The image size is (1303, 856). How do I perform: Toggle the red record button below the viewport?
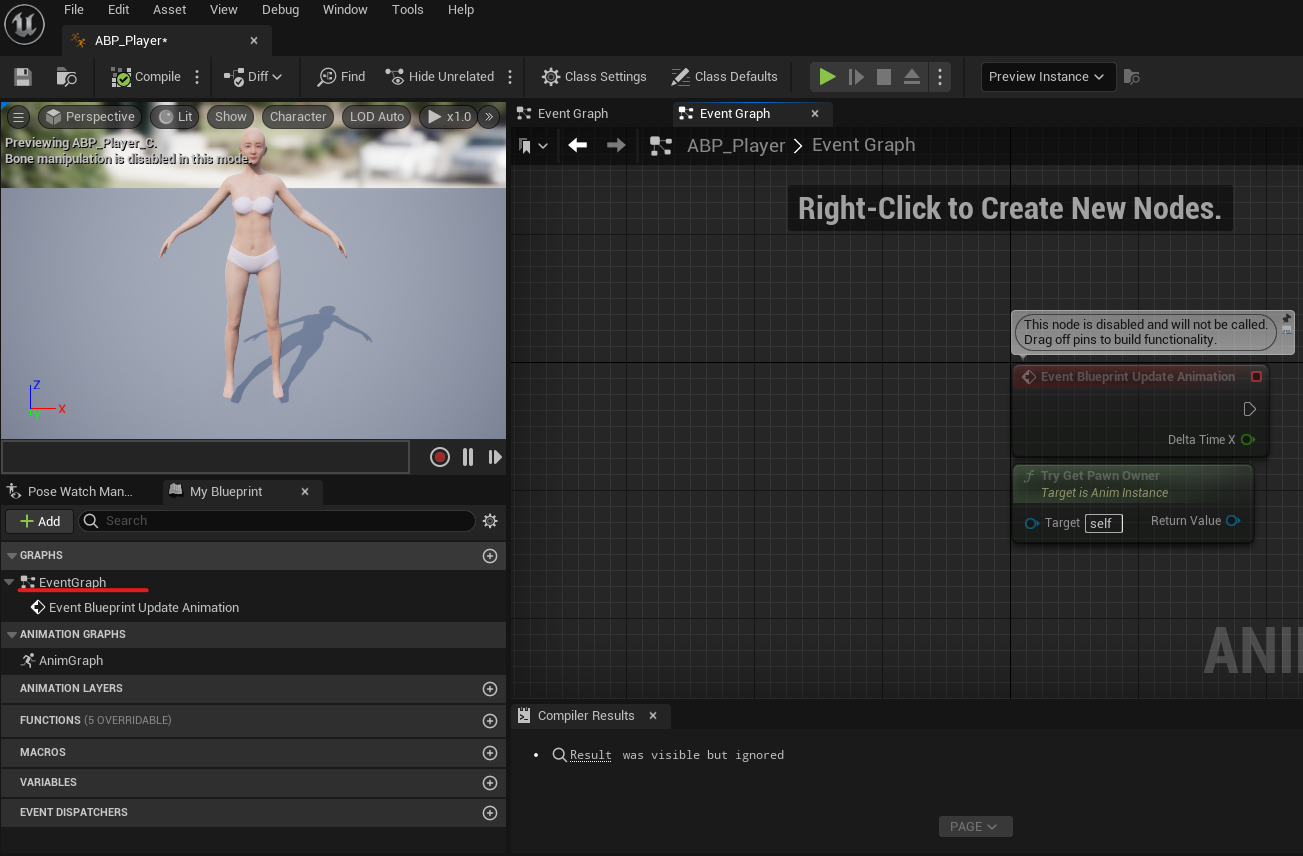tap(440, 457)
